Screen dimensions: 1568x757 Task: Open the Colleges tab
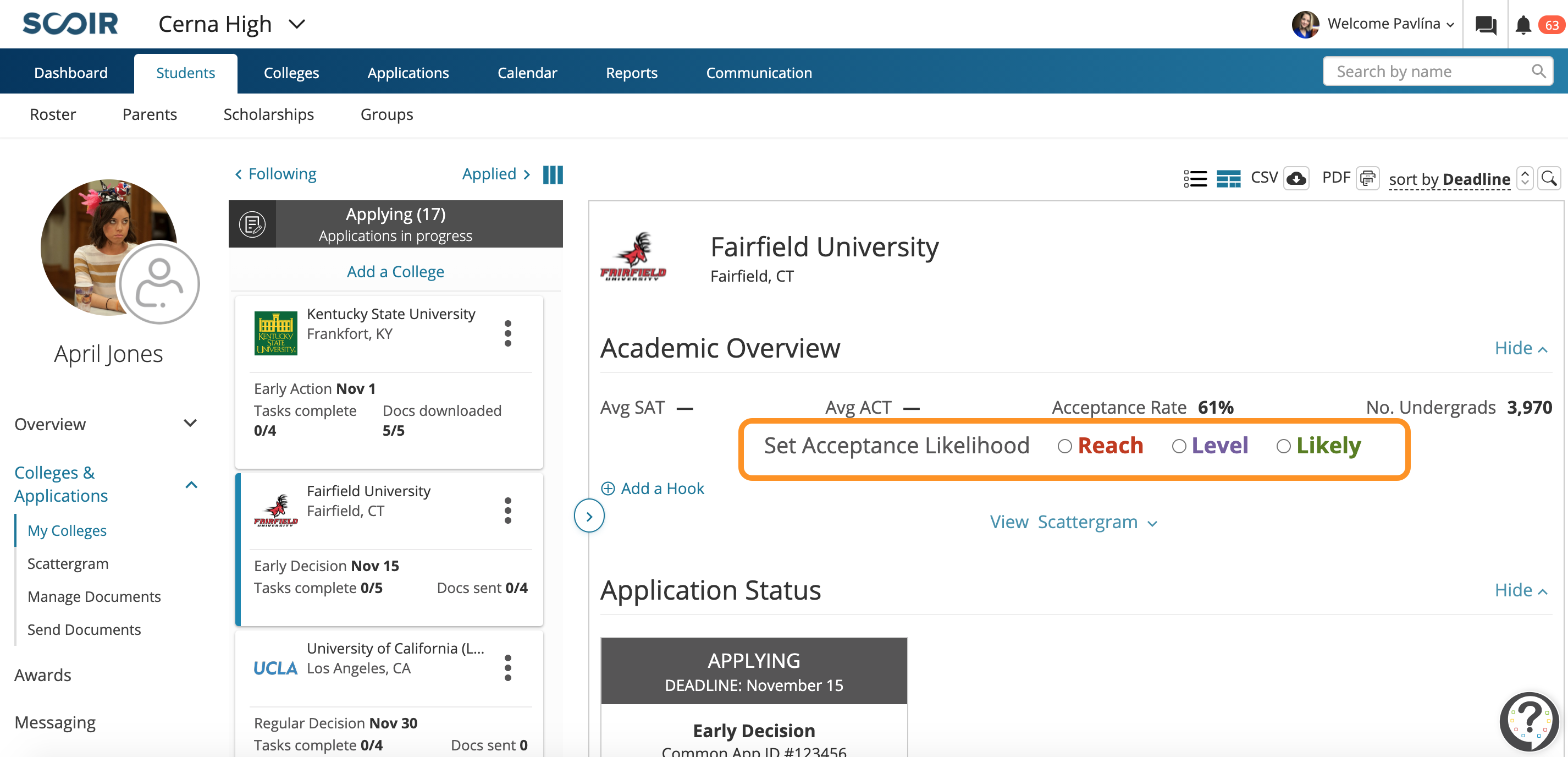coord(291,73)
